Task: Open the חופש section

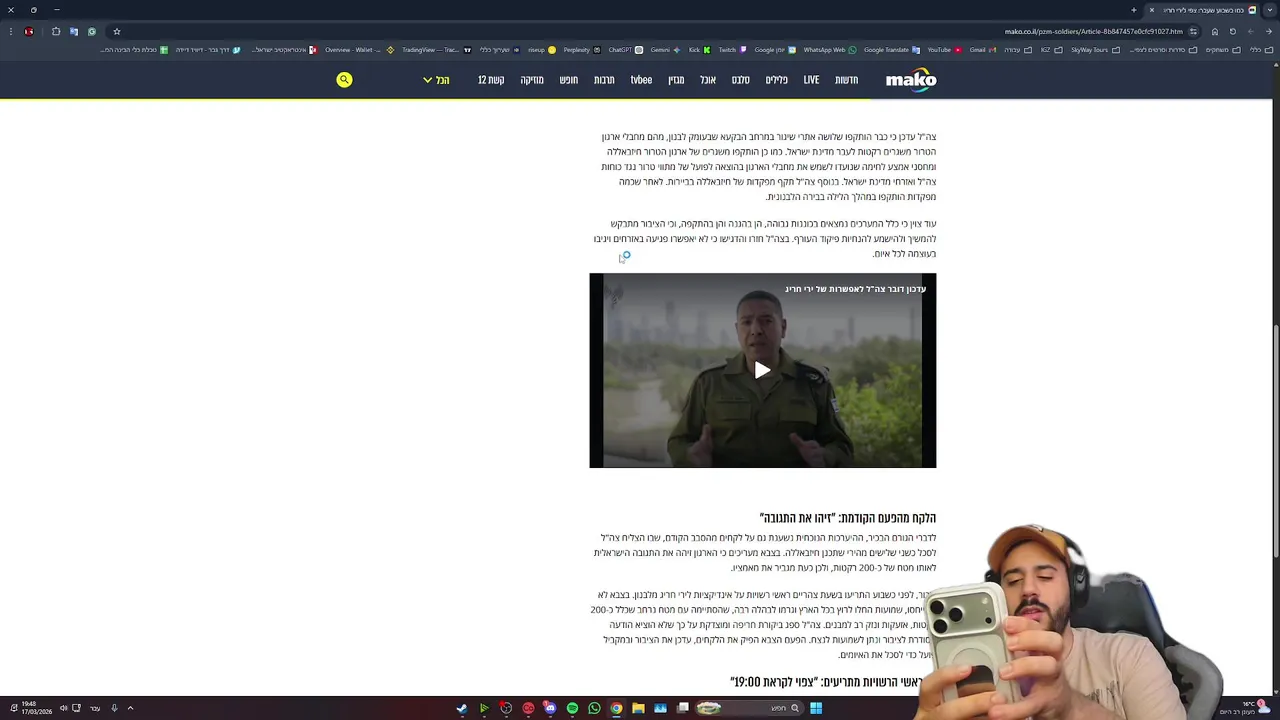Action: point(568,80)
